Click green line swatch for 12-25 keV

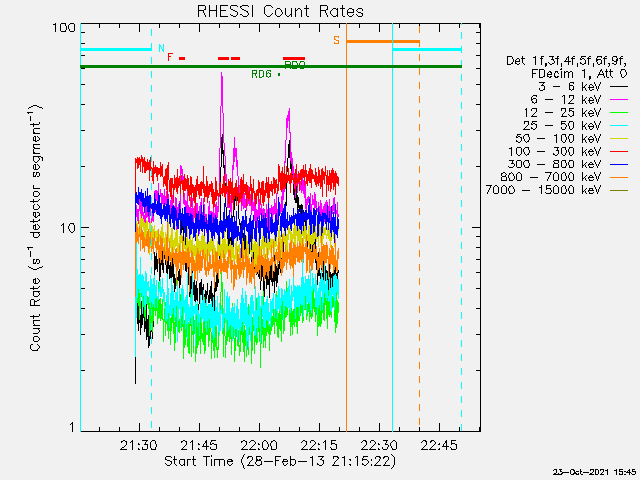pyautogui.click(x=619, y=113)
